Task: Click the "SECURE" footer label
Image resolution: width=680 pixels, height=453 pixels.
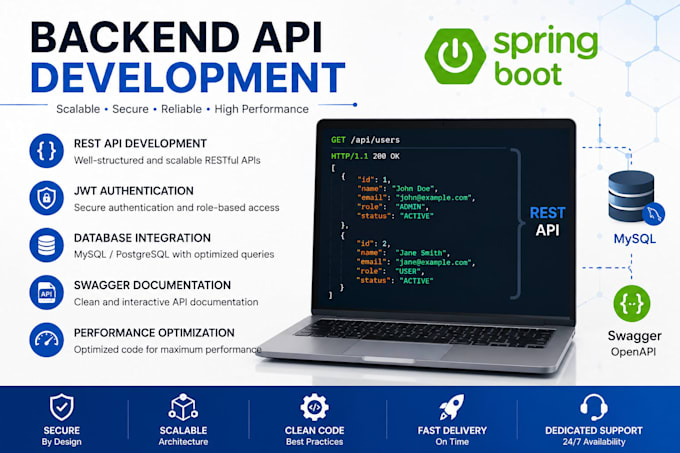Action: pos(62,430)
